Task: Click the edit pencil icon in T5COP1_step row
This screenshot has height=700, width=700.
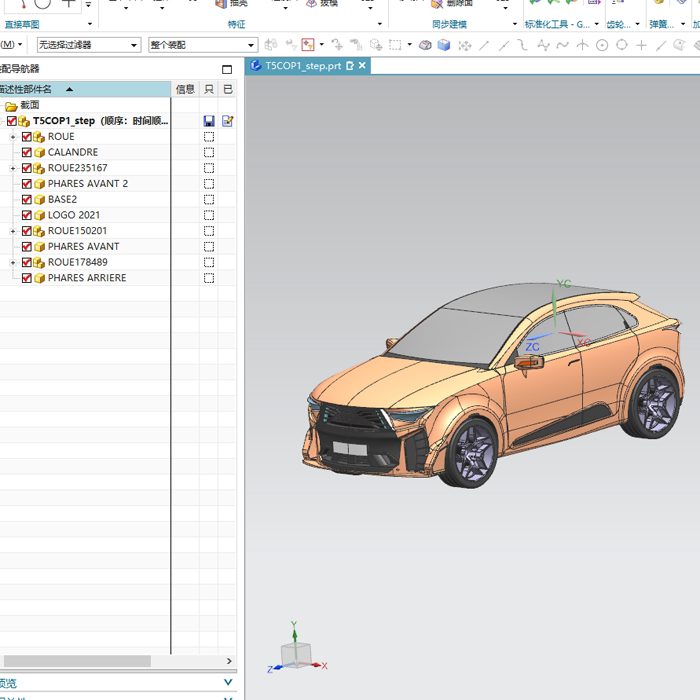Action: [228, 121]
